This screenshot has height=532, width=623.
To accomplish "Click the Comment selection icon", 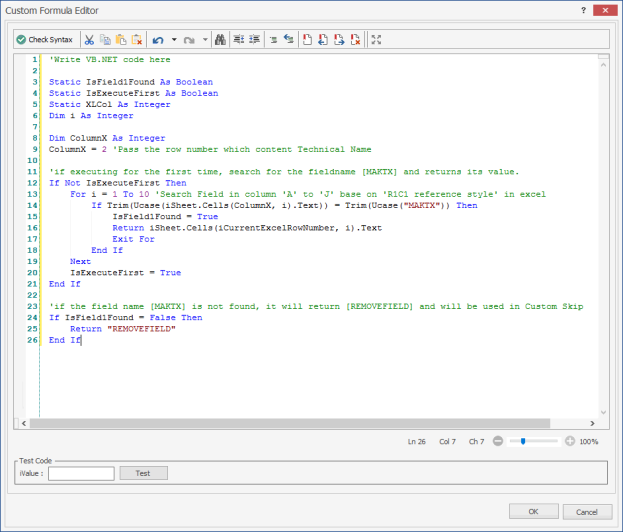I will click(273, 40).
